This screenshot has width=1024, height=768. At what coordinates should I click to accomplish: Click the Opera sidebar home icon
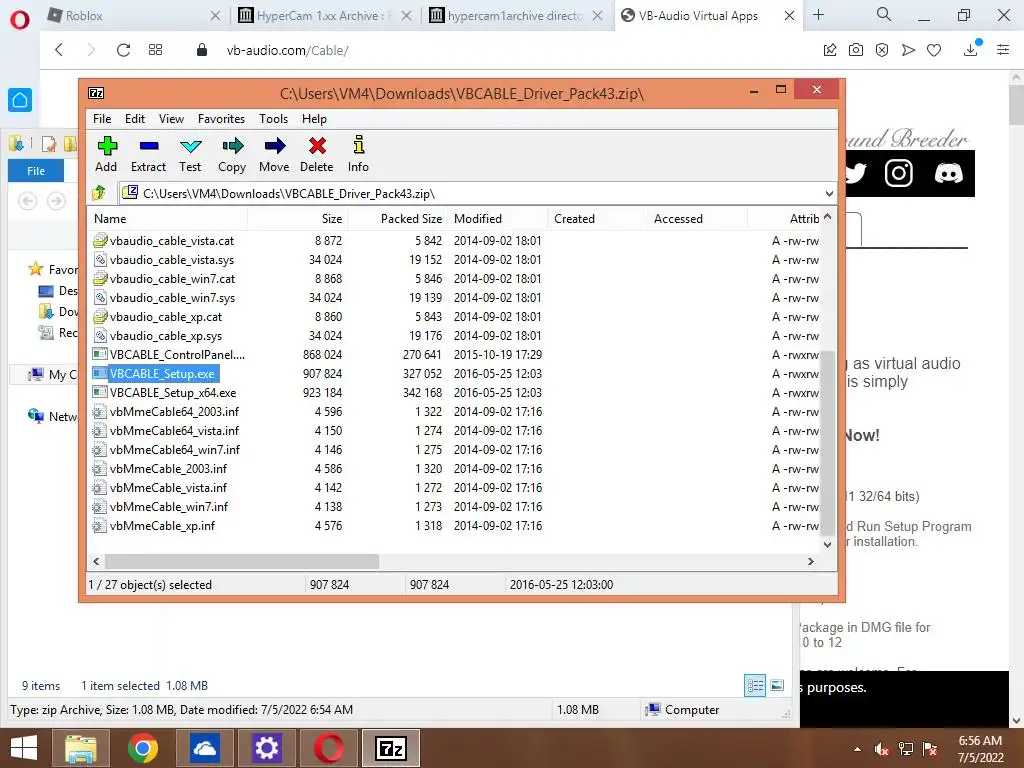click(x=20, y=100)
